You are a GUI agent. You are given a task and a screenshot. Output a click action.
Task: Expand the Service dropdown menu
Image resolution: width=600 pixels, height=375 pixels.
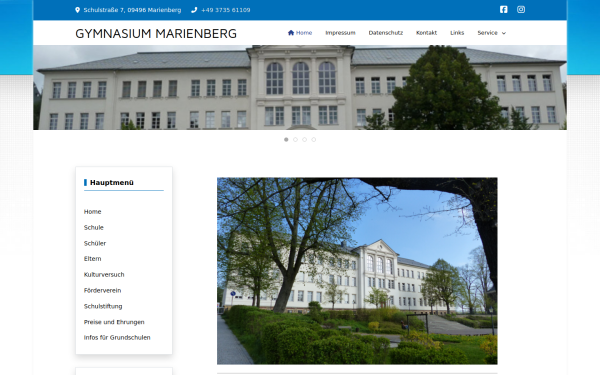click(491, 33)
